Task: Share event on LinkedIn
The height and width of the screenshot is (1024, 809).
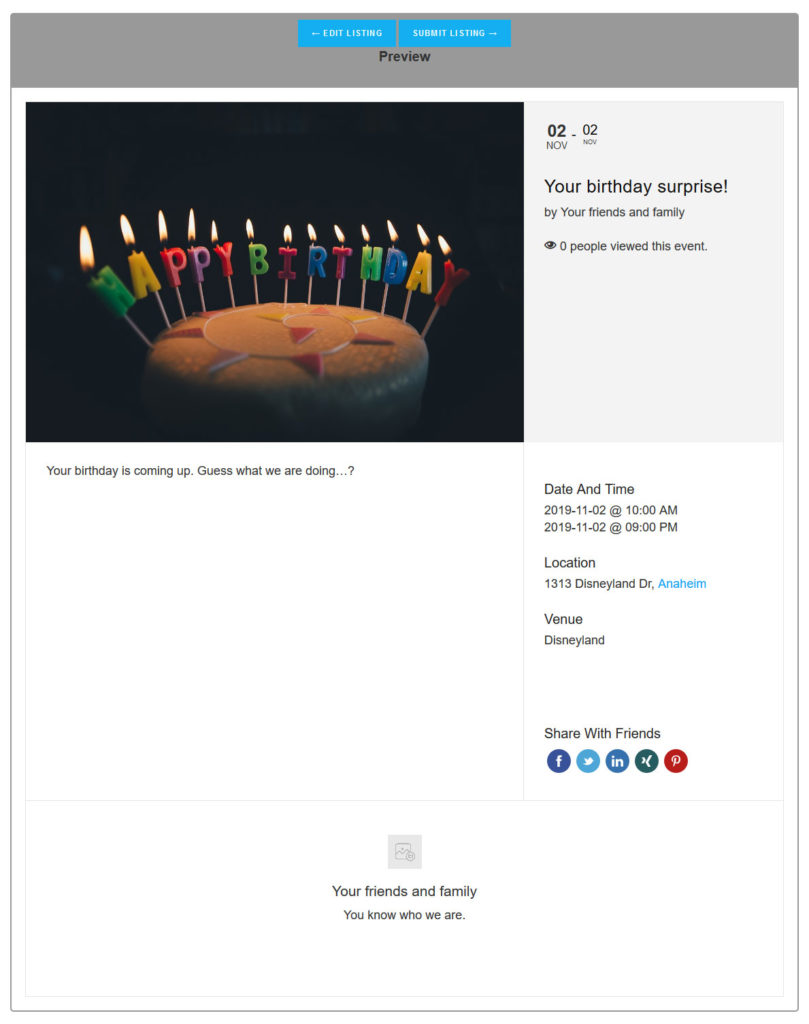Action: coord(617,761)
